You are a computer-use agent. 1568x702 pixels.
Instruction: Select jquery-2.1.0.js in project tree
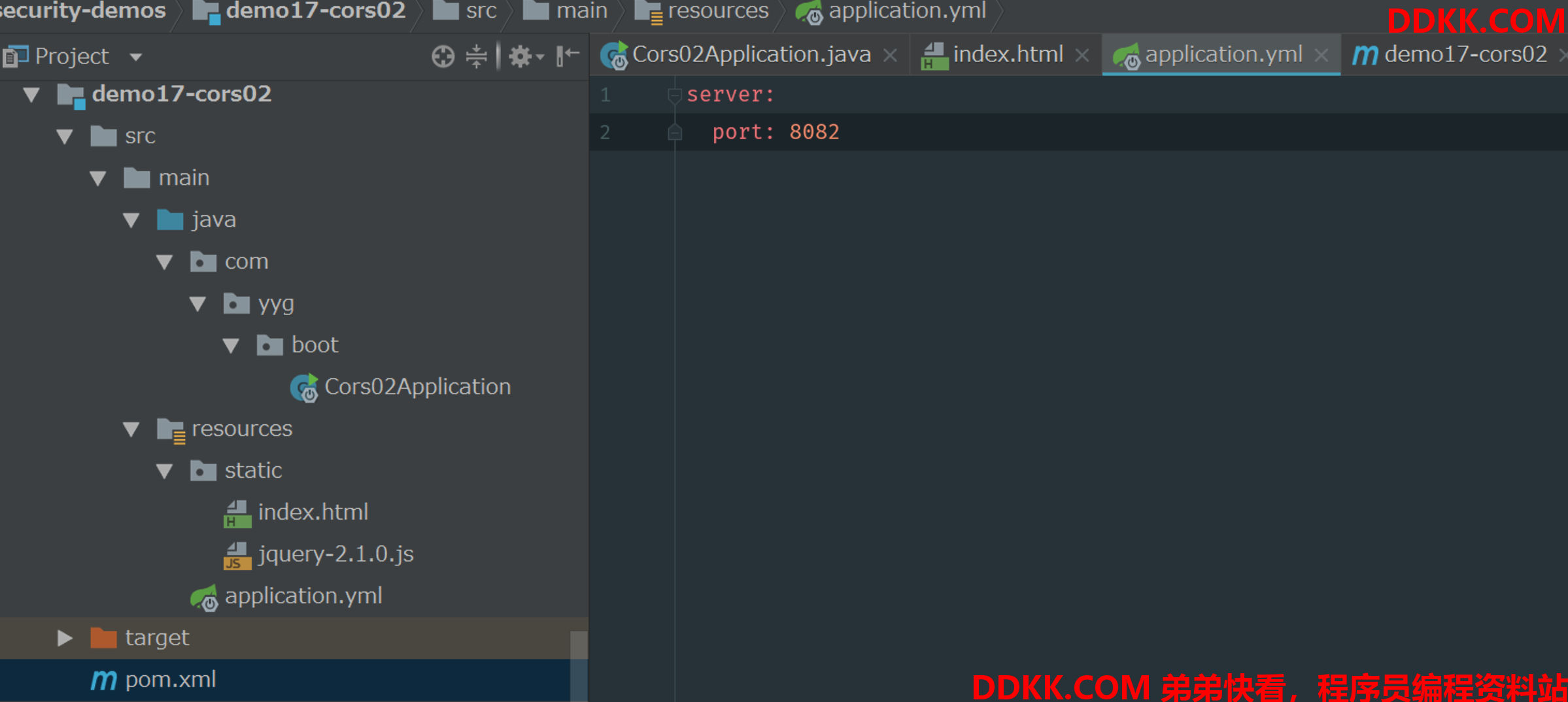pos(336,554)
